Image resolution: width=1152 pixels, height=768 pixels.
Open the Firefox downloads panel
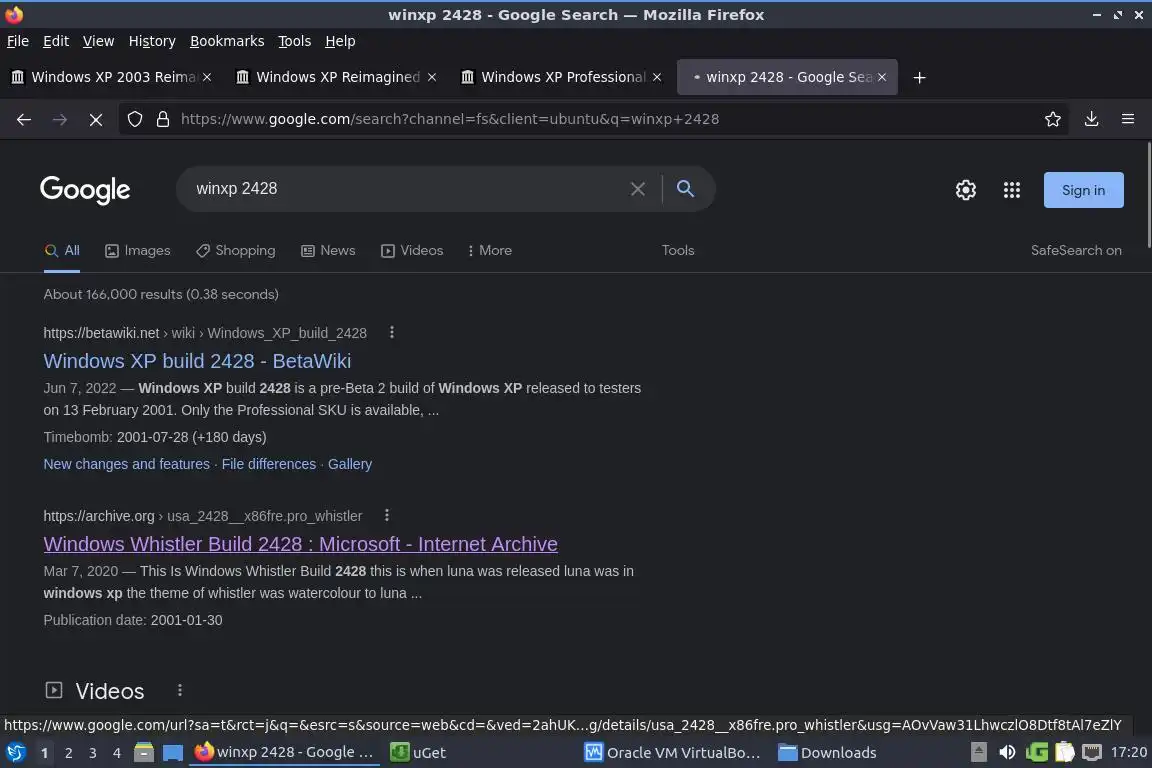click(1092, 119)
